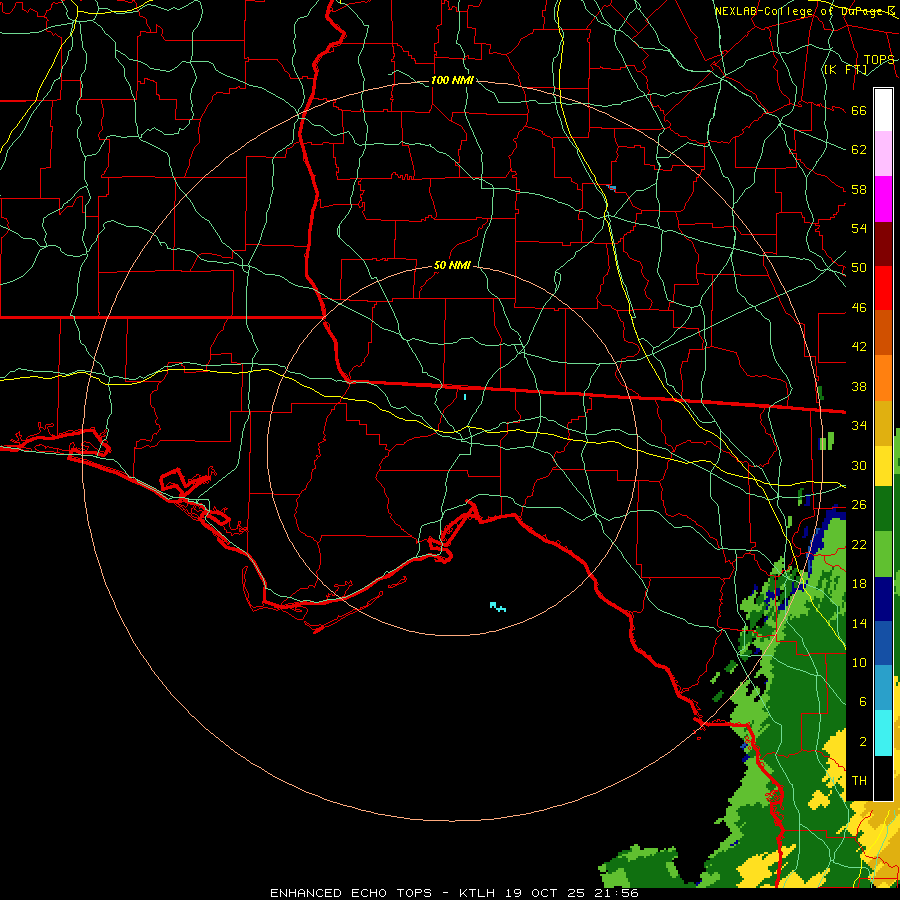Click the legend value "22"
Viewport: 900px width, 900px height.
(x=859, y=545)
